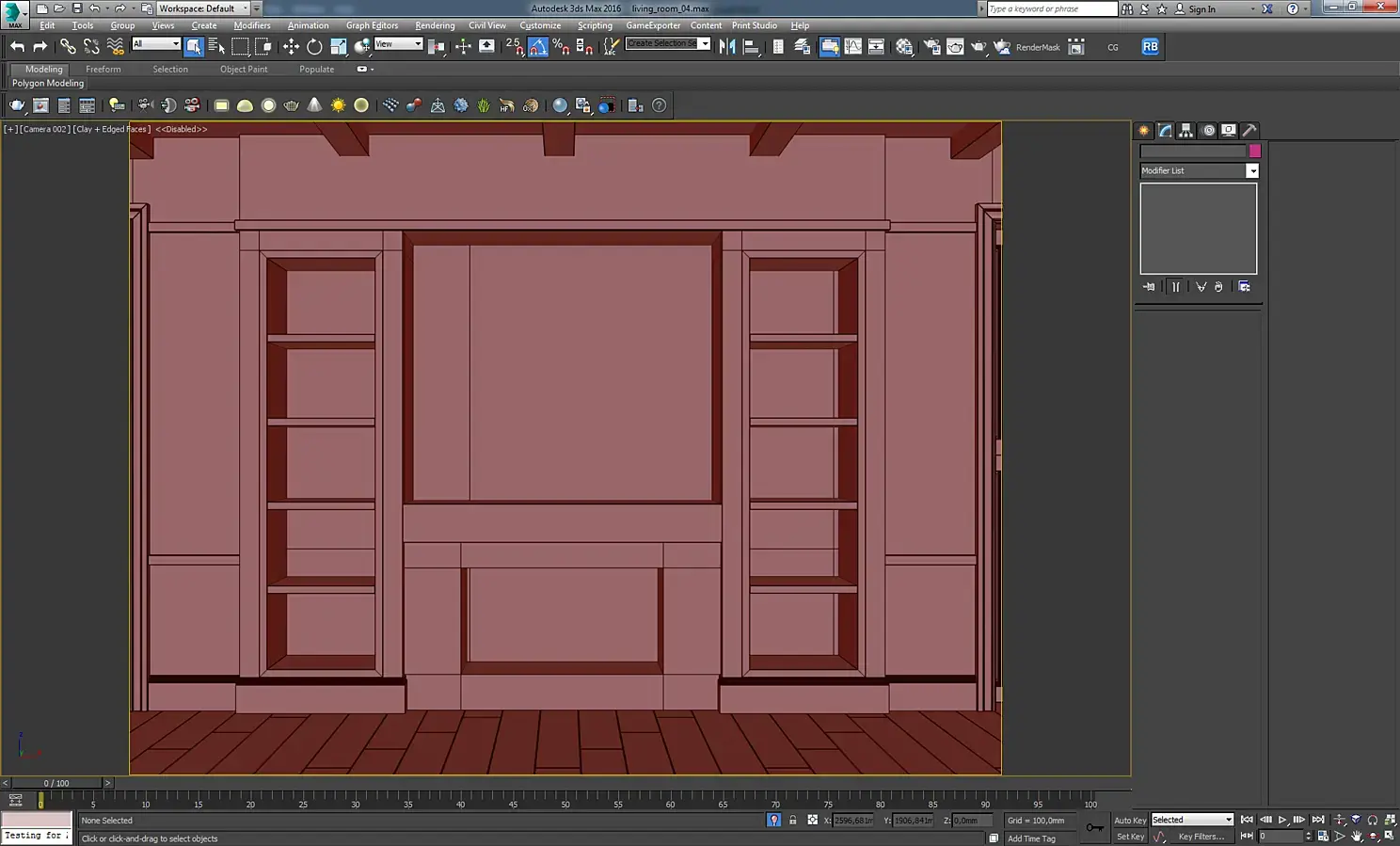Activate the Rotate tool in main toolbar

314,46
